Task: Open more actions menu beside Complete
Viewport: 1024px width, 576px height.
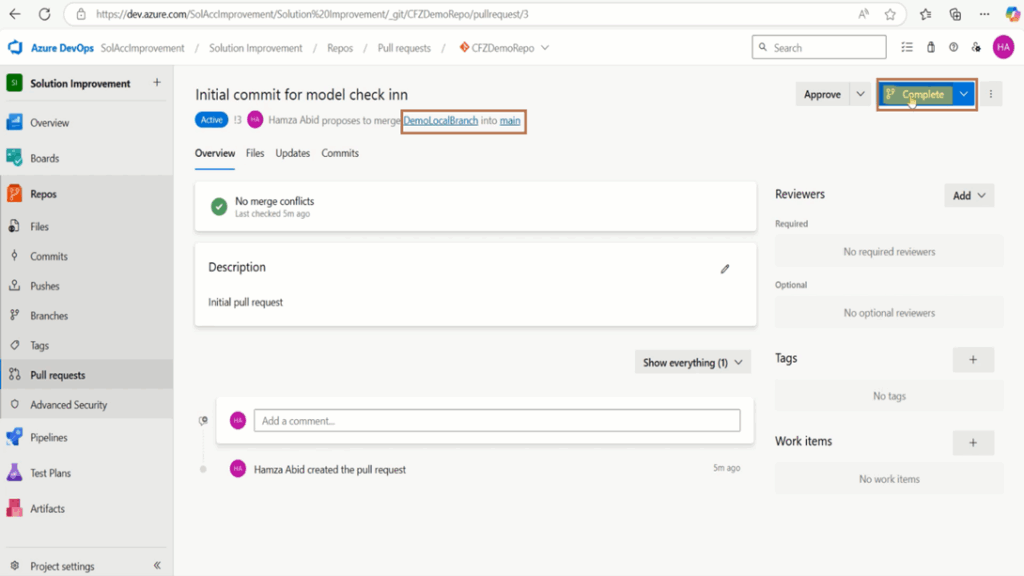Action: click(991, 94)
